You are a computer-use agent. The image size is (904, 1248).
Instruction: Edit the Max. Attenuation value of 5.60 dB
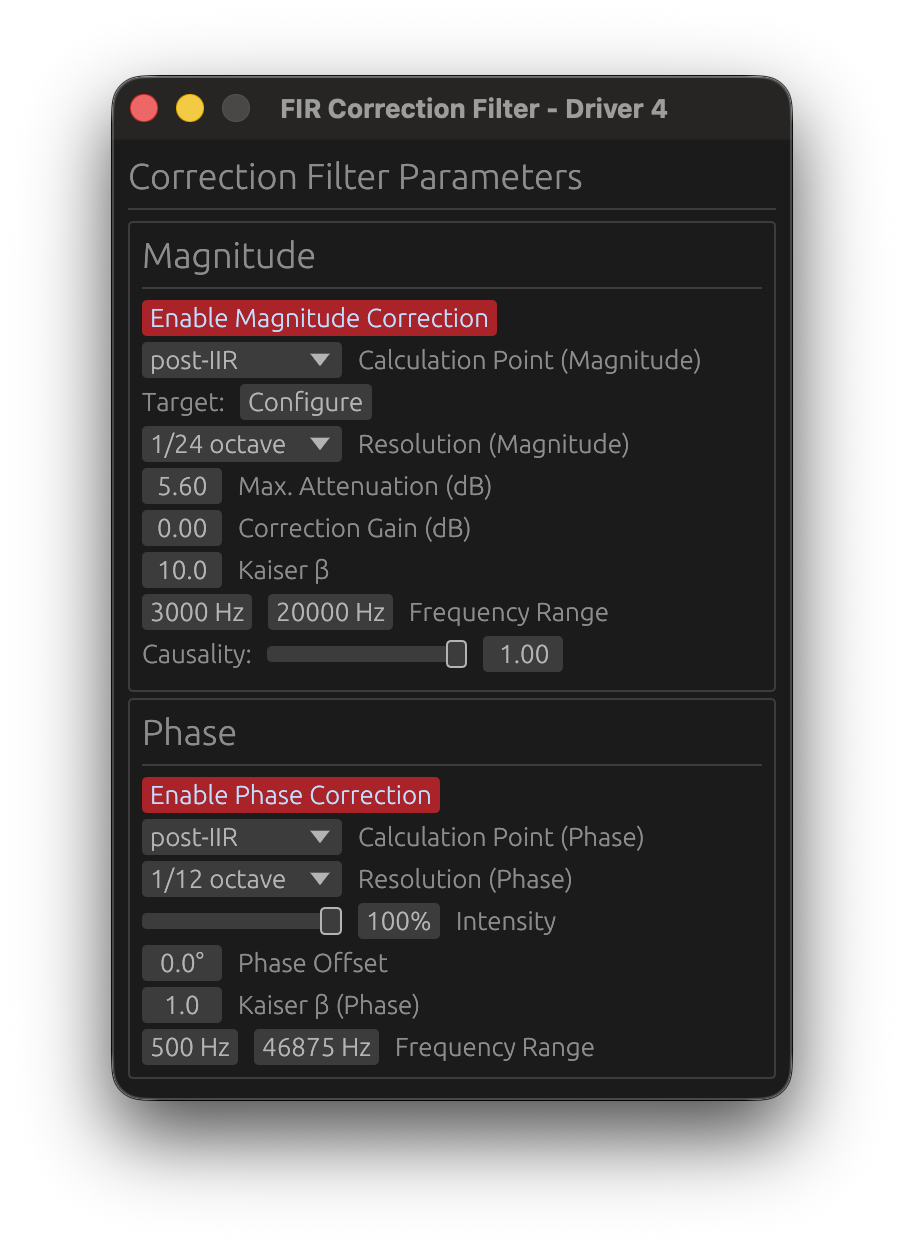(x=181, y=486)
